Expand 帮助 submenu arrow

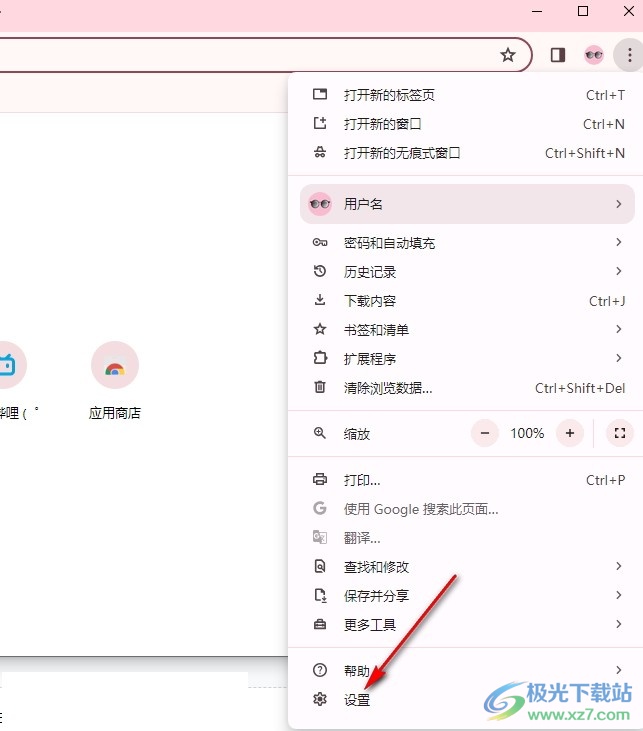619,670
